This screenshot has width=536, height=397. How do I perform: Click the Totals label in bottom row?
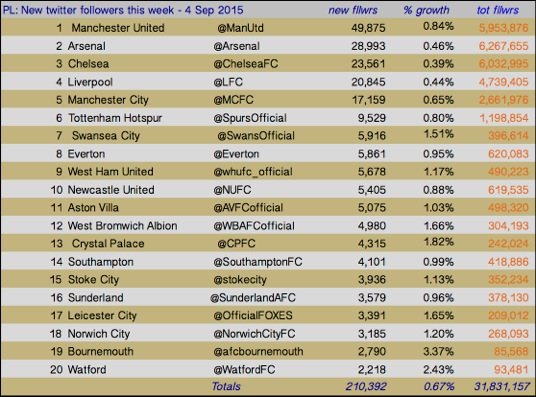tap(226, 386)
